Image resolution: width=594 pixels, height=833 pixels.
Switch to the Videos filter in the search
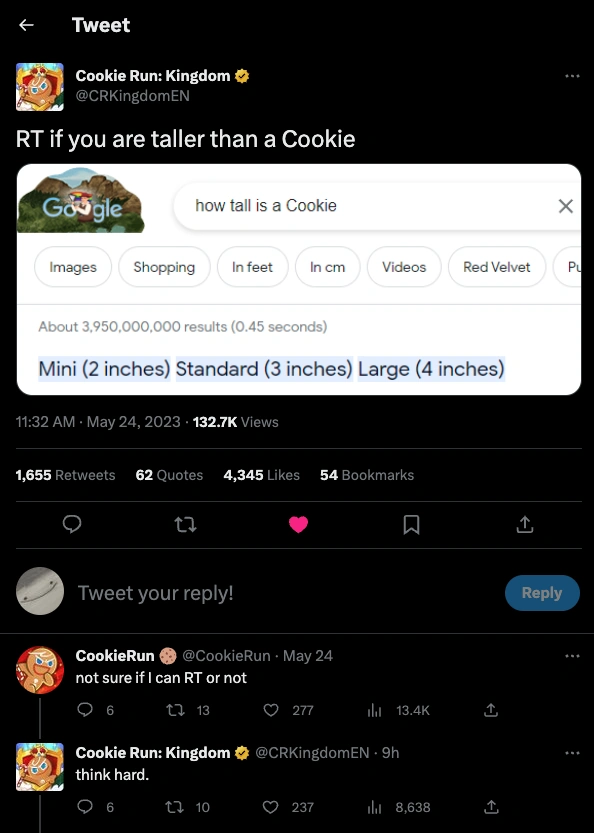(403, 267)
